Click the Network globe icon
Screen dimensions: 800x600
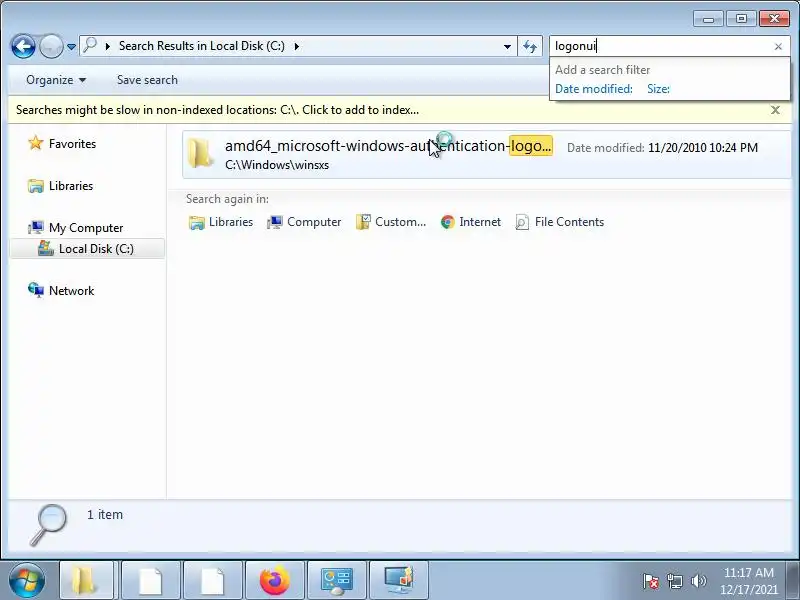pyautogui.click(x=36, y=290)
